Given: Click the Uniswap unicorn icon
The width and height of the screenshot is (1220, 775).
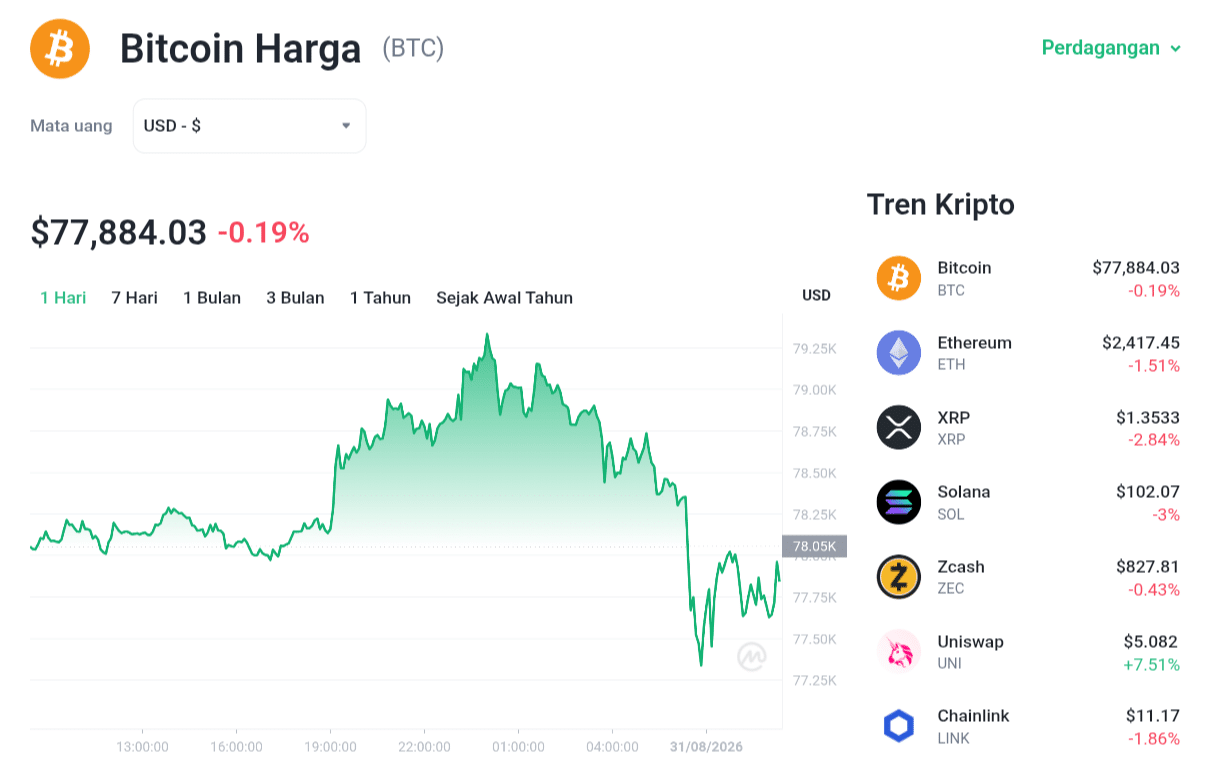Looking at the screenshot, I should tap(899, 652).
